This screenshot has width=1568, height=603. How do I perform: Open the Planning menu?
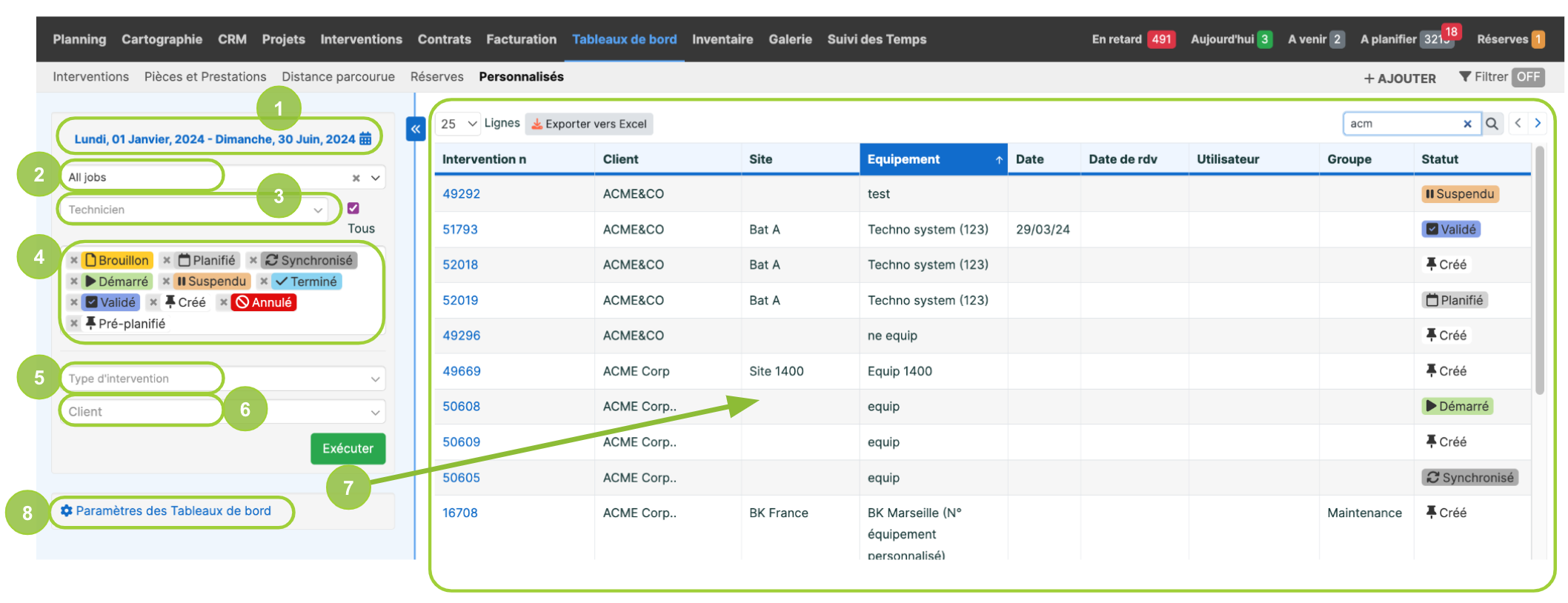pyautogui.click(x=79, y=39)
